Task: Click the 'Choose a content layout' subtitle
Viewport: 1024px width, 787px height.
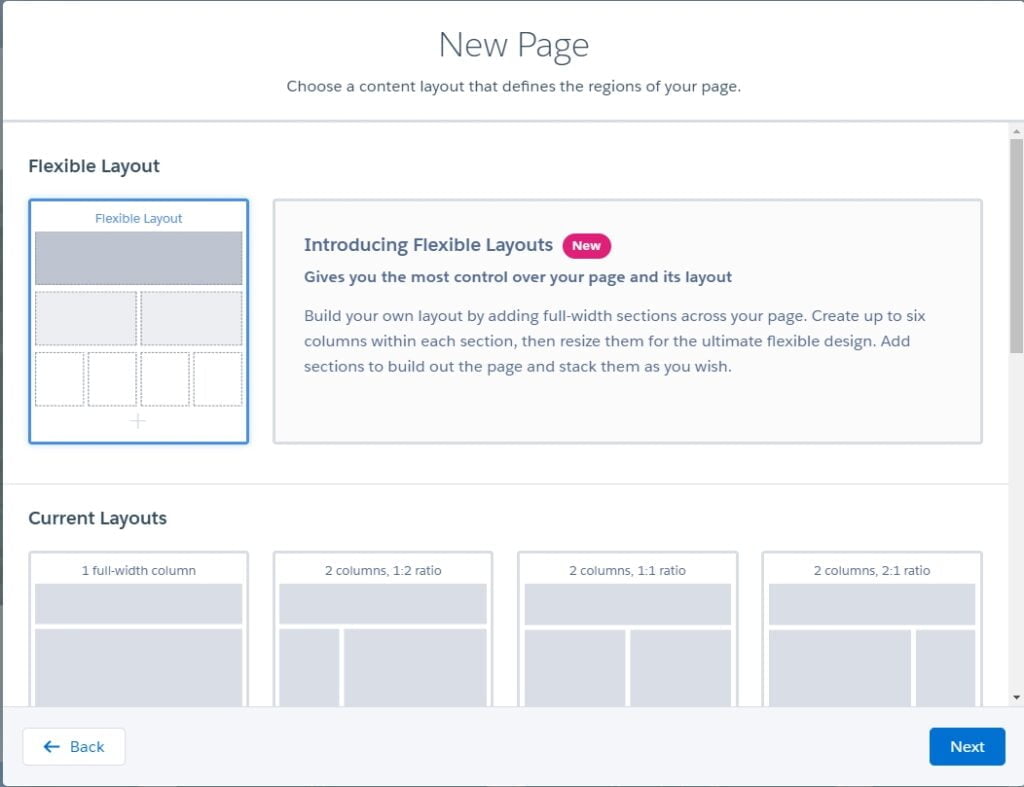Action: click(x=514, y=86)
